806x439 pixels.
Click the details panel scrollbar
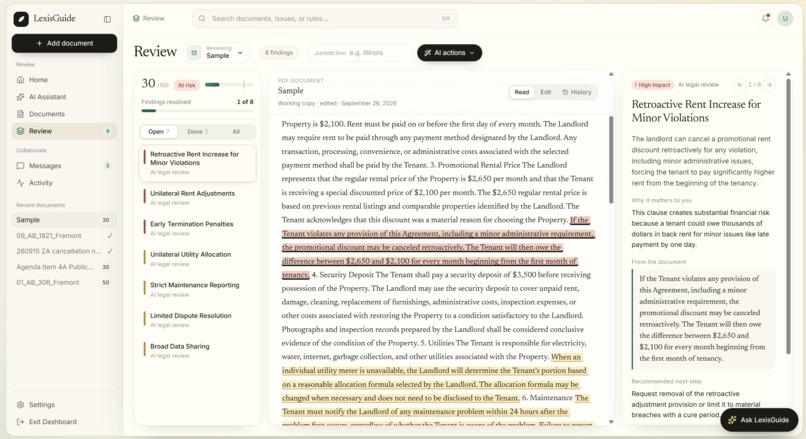(x=788, y=216)
